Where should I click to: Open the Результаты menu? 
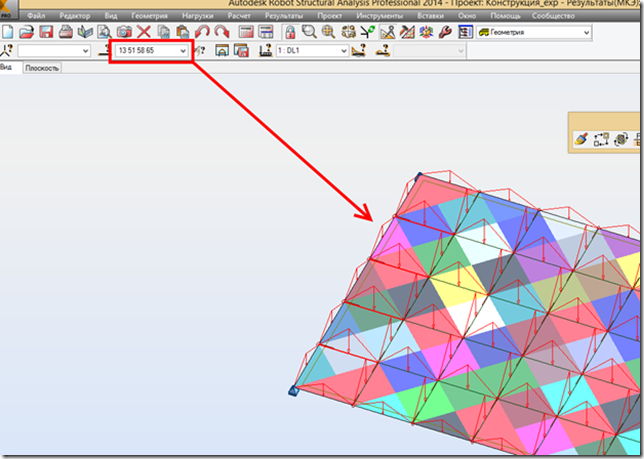coord(284,16)
